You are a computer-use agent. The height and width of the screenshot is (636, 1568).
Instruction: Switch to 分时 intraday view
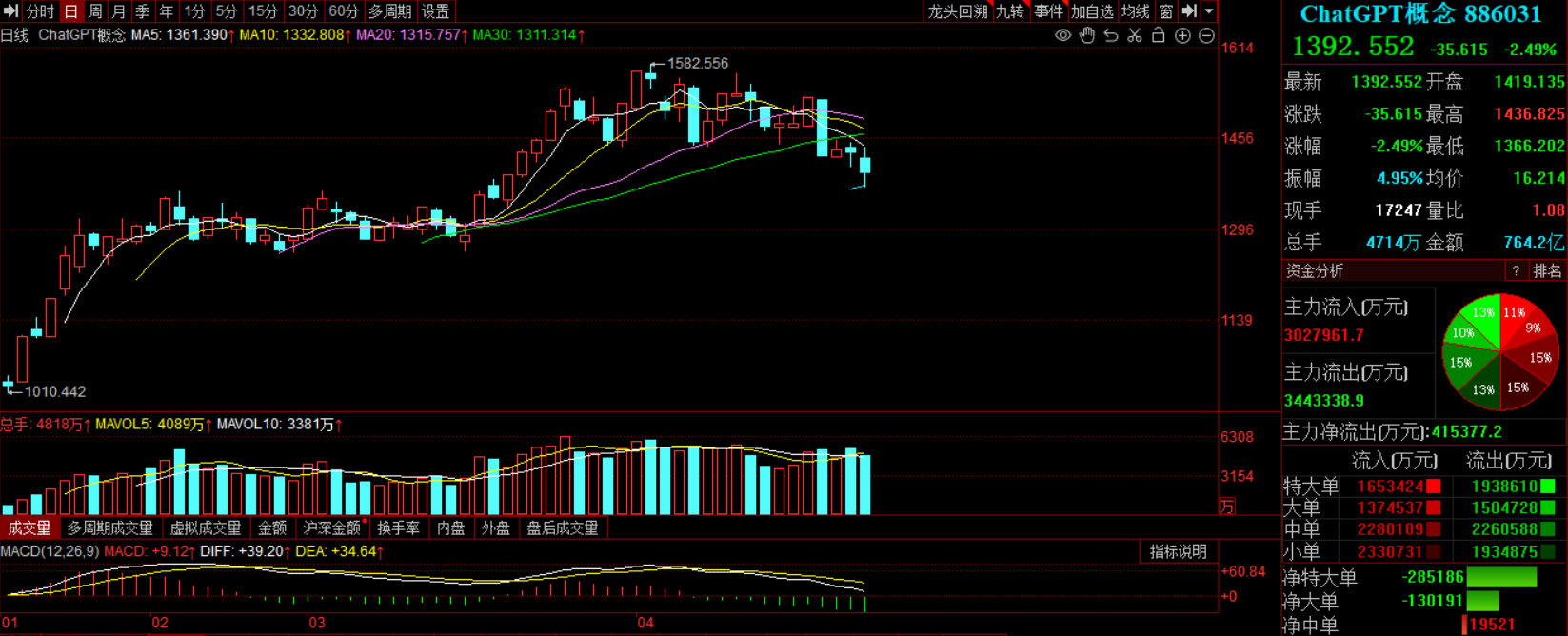(41, 11)
